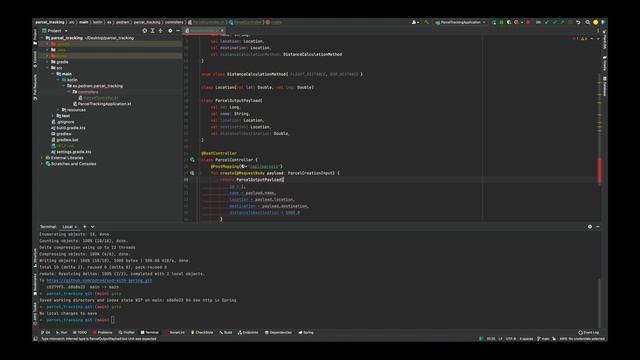Screen dimensions: 640x360
Task: Click the red Stop icon in the top toolbar
Action: coord(528,22)
